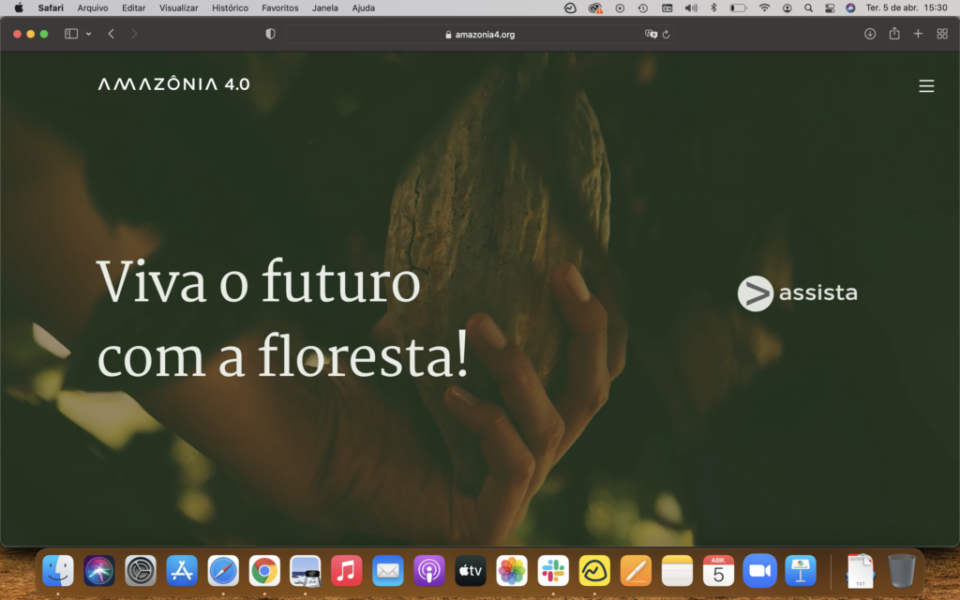Open Zoom from the Dock
Screen dimensions: 960x600
(x=759, y=571)
